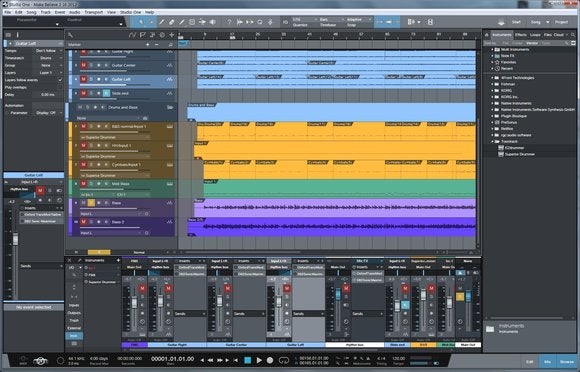This screenshot has width=580, height=372.
Task: Switch to the Loops browser tab
Action: click(x=535, y=35)
